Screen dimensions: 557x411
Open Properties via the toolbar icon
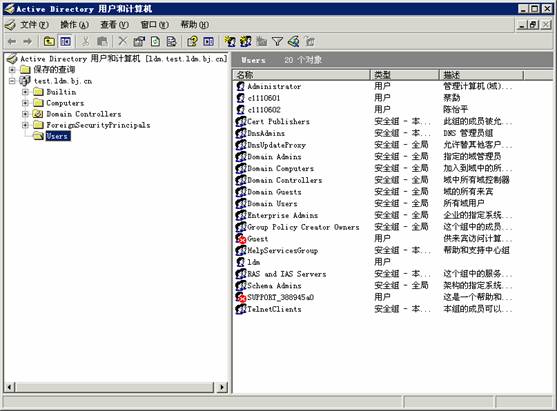[139, 42]
